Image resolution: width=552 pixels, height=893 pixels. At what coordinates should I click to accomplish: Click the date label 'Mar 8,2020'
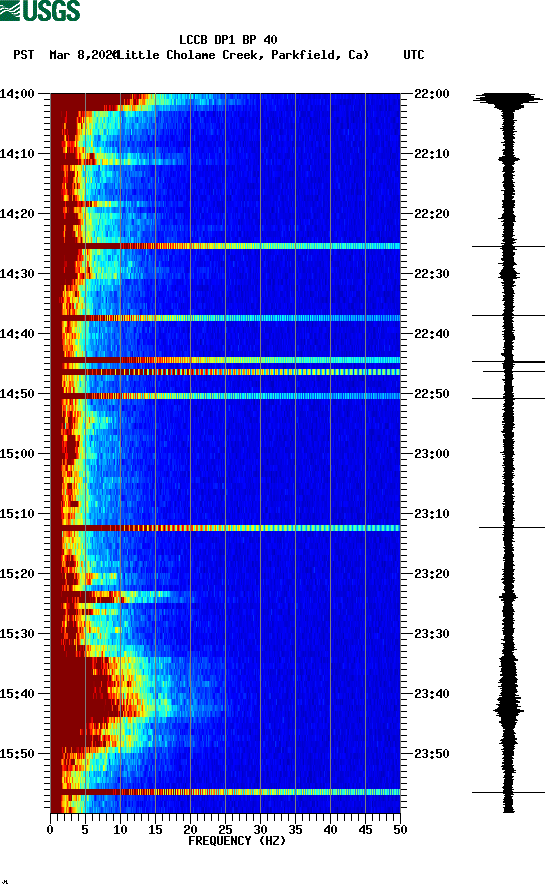click(84, 55)
